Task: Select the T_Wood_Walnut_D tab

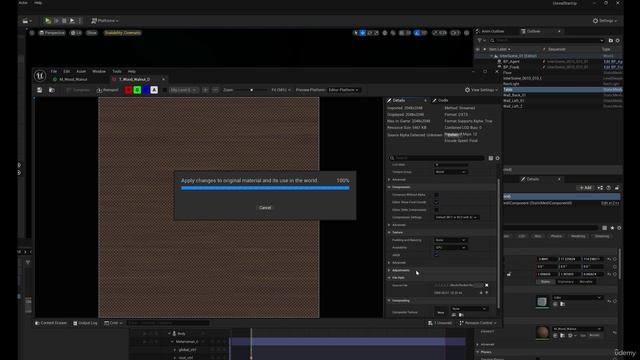Action: coord(134,79)
